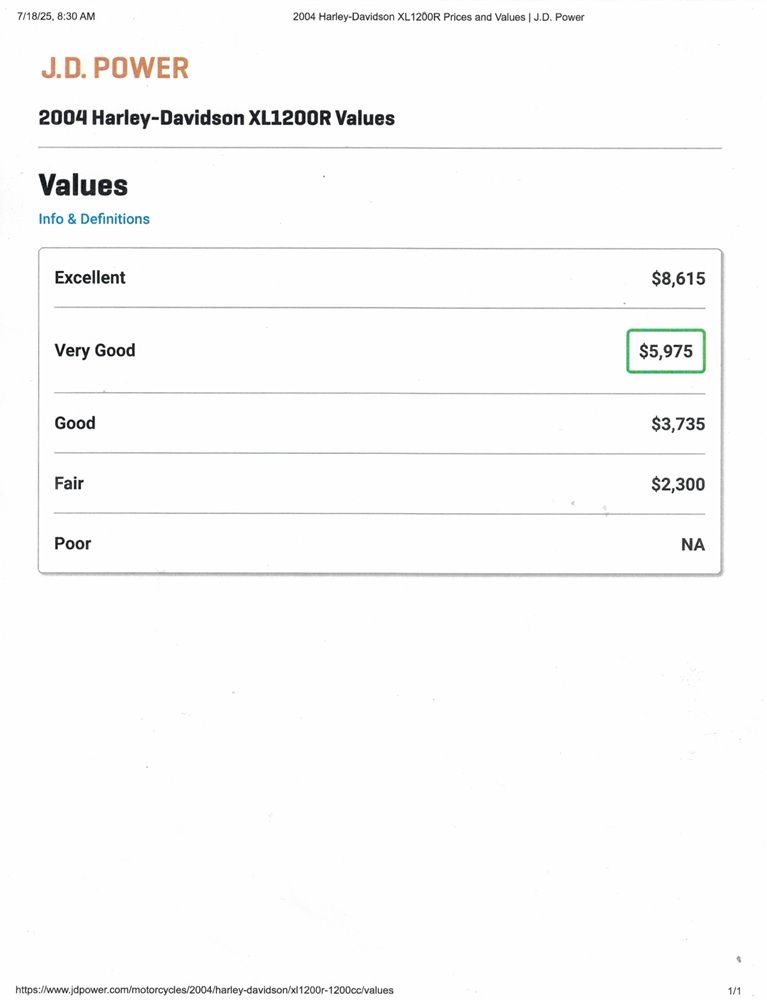This screenshot has width=767, height=1000.
Task: Click the 1/1 page number indicator
Action: coord(734,990)
